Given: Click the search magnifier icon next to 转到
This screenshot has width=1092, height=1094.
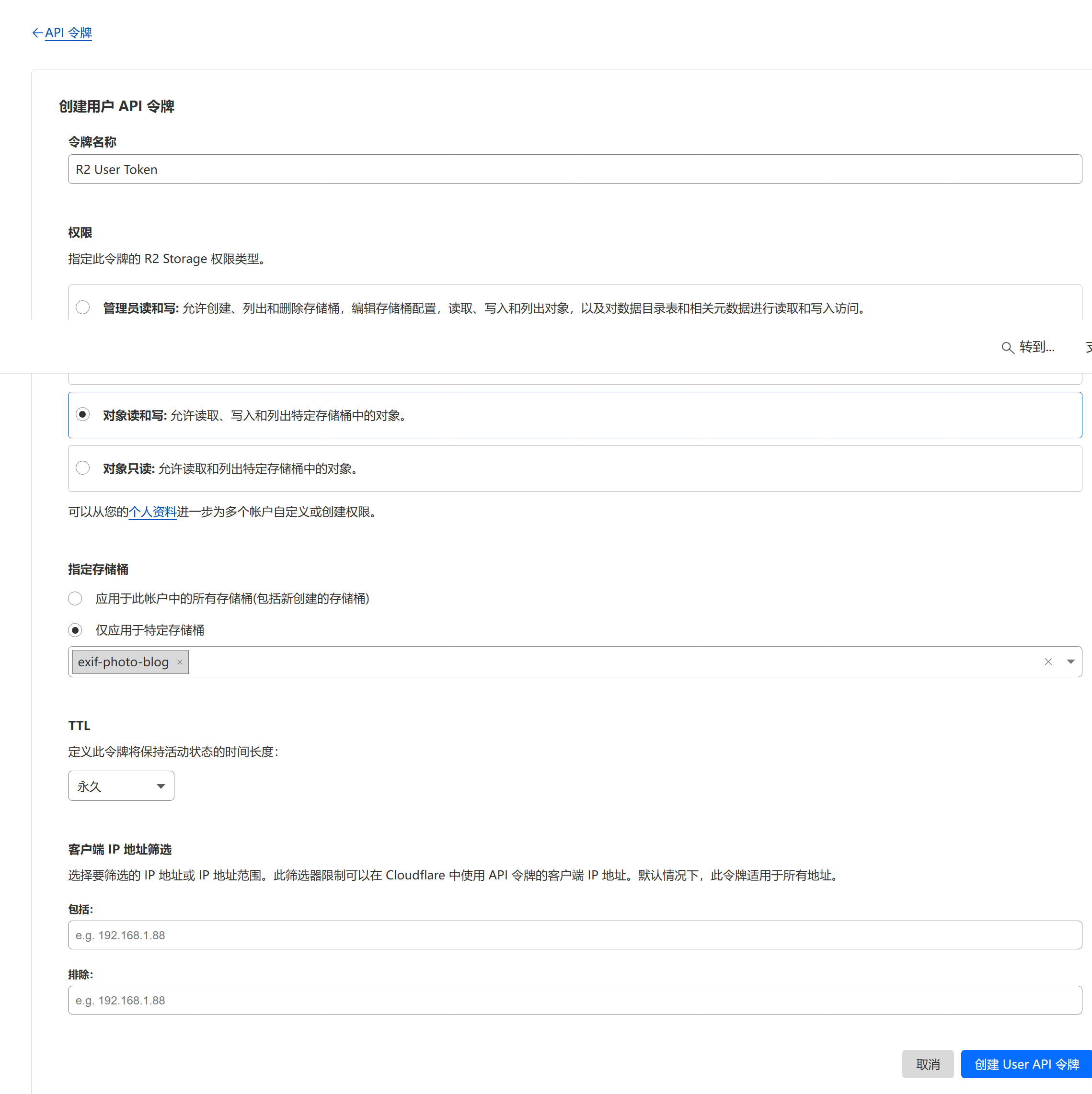Looking at the screenshot, I should (1007, 348).
